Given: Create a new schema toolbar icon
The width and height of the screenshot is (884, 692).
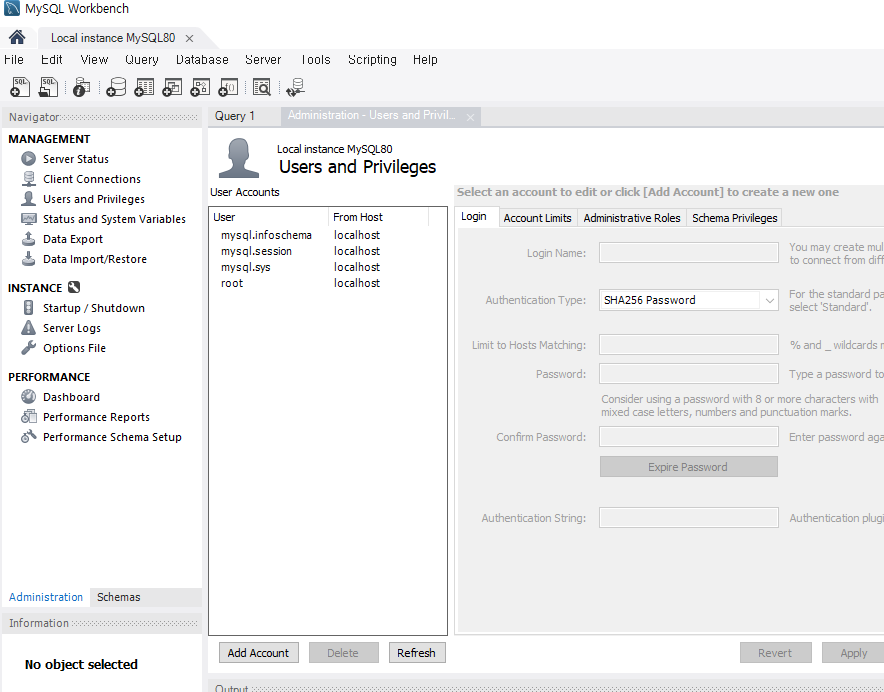Looking at the screenshot, I should tap(116, 87).
